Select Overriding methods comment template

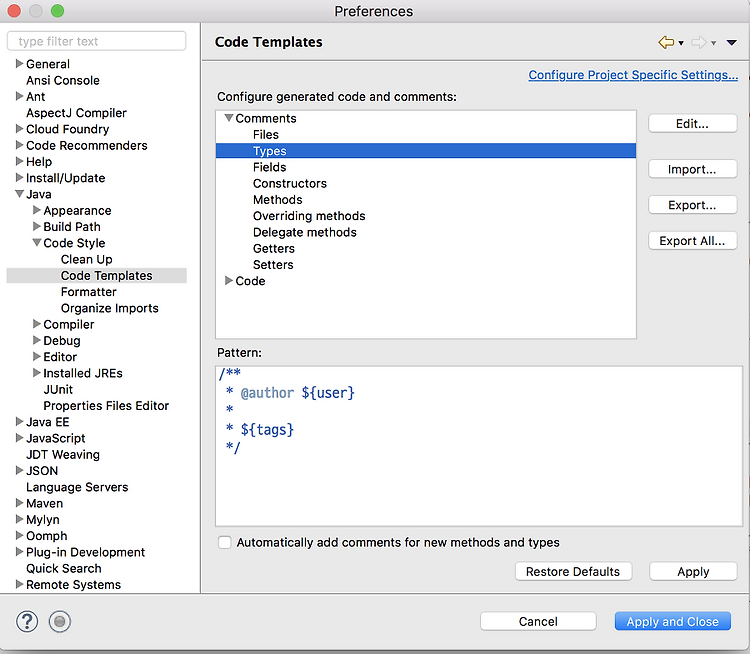[x=309, y=216]
